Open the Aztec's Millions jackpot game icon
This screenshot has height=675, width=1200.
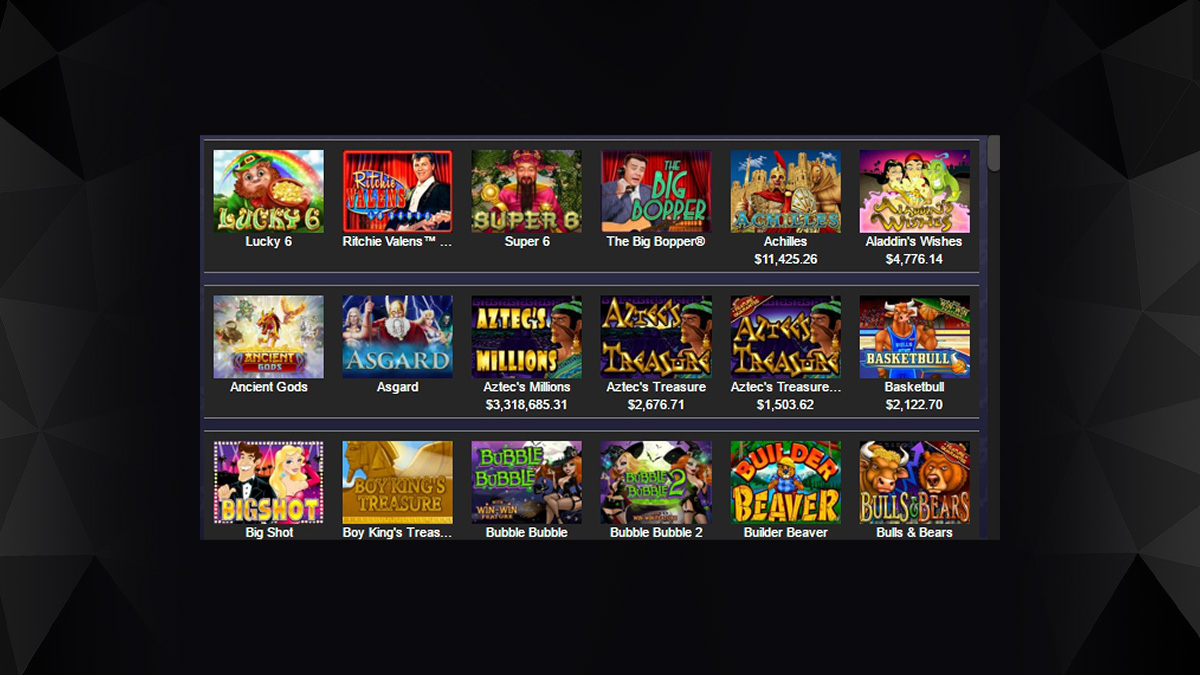click(527, 337)
